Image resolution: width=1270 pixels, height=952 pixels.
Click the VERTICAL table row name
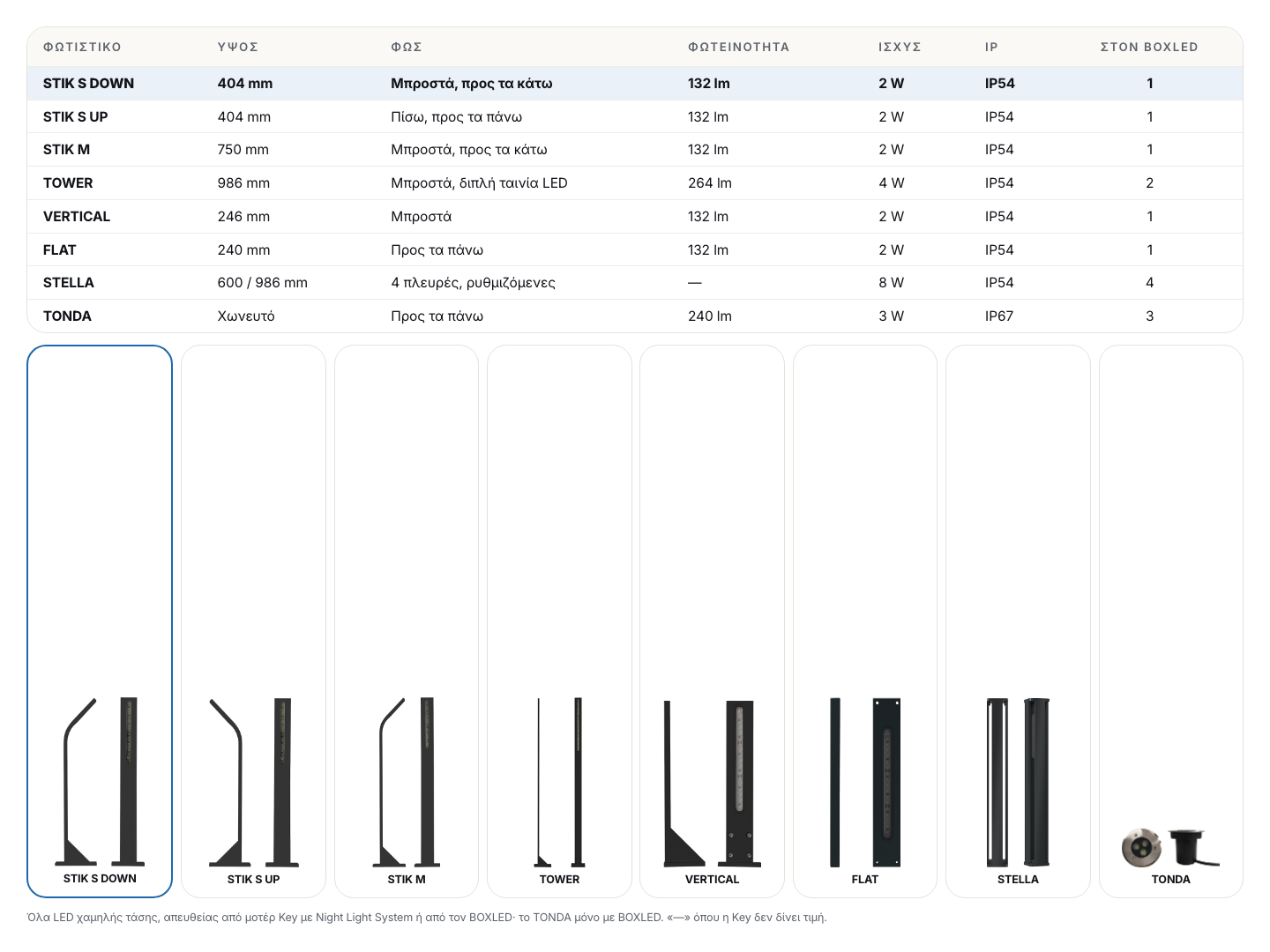click(77, 217)
